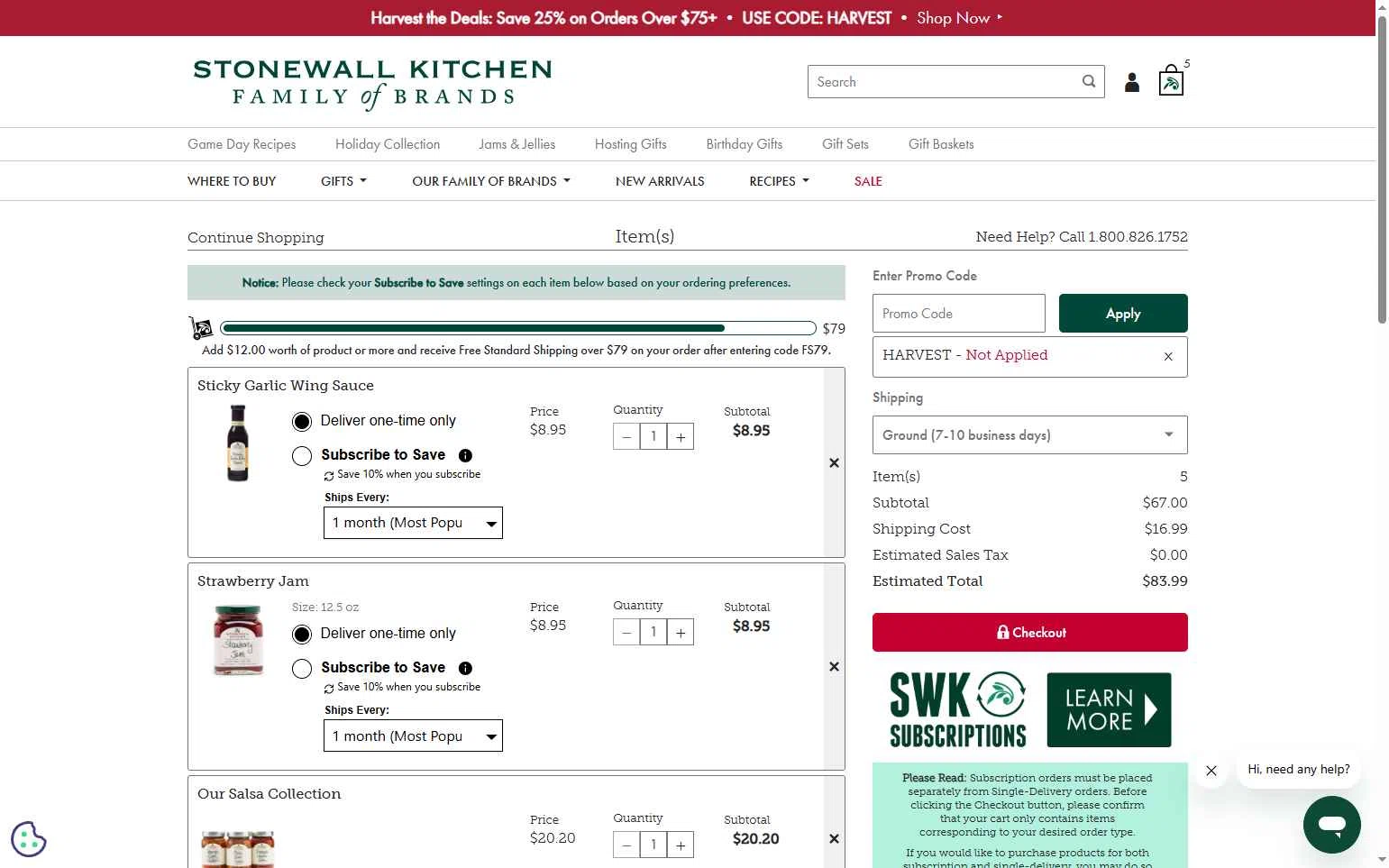Open Ships Every dropdown for Wing Sauce
The width and height of the screenshot is (1389, 868).
pyautogui.click(x=413, y=523)
